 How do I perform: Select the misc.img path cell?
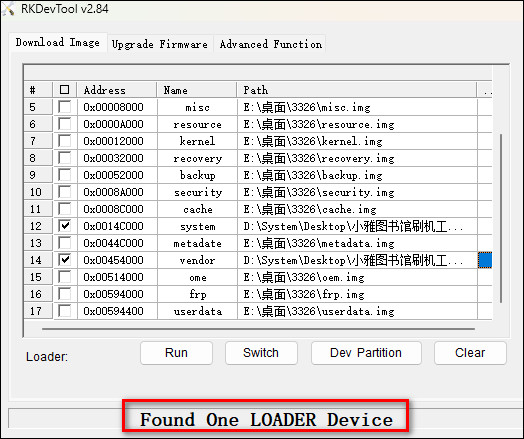pos(357,107)
